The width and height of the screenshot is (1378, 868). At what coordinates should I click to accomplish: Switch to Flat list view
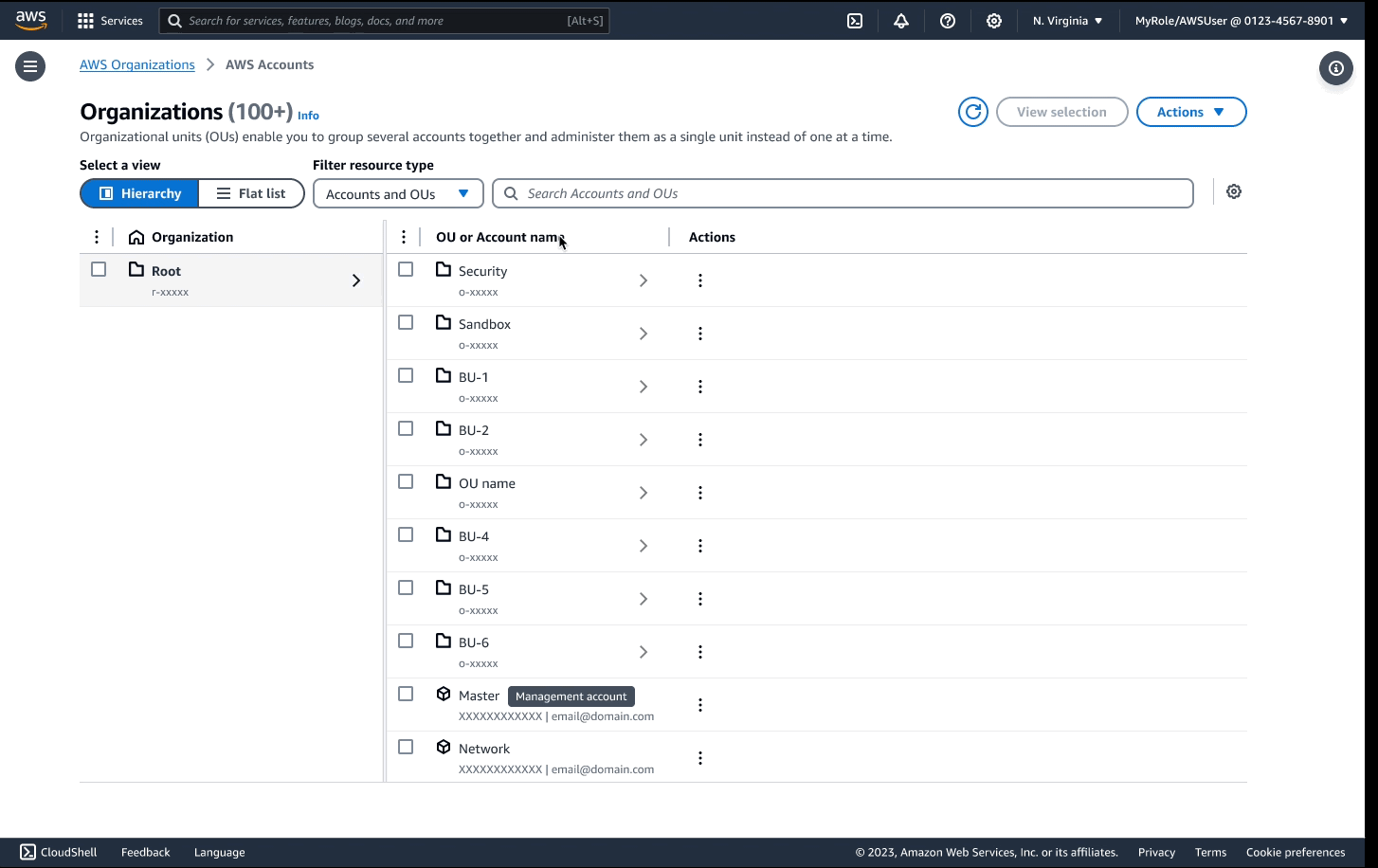click(x=251, y=193)
